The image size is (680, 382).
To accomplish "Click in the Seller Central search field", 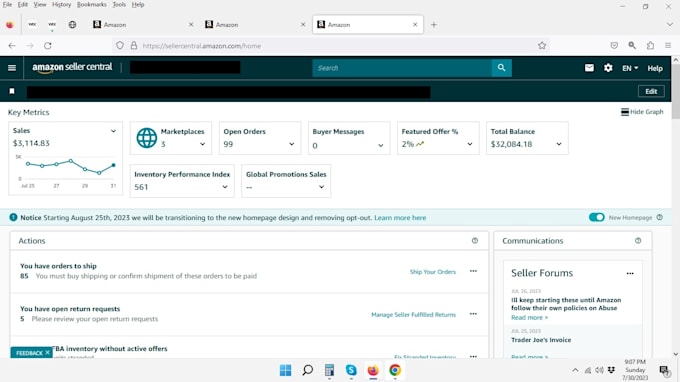I will pyautogui.click(x=402, y=68).
